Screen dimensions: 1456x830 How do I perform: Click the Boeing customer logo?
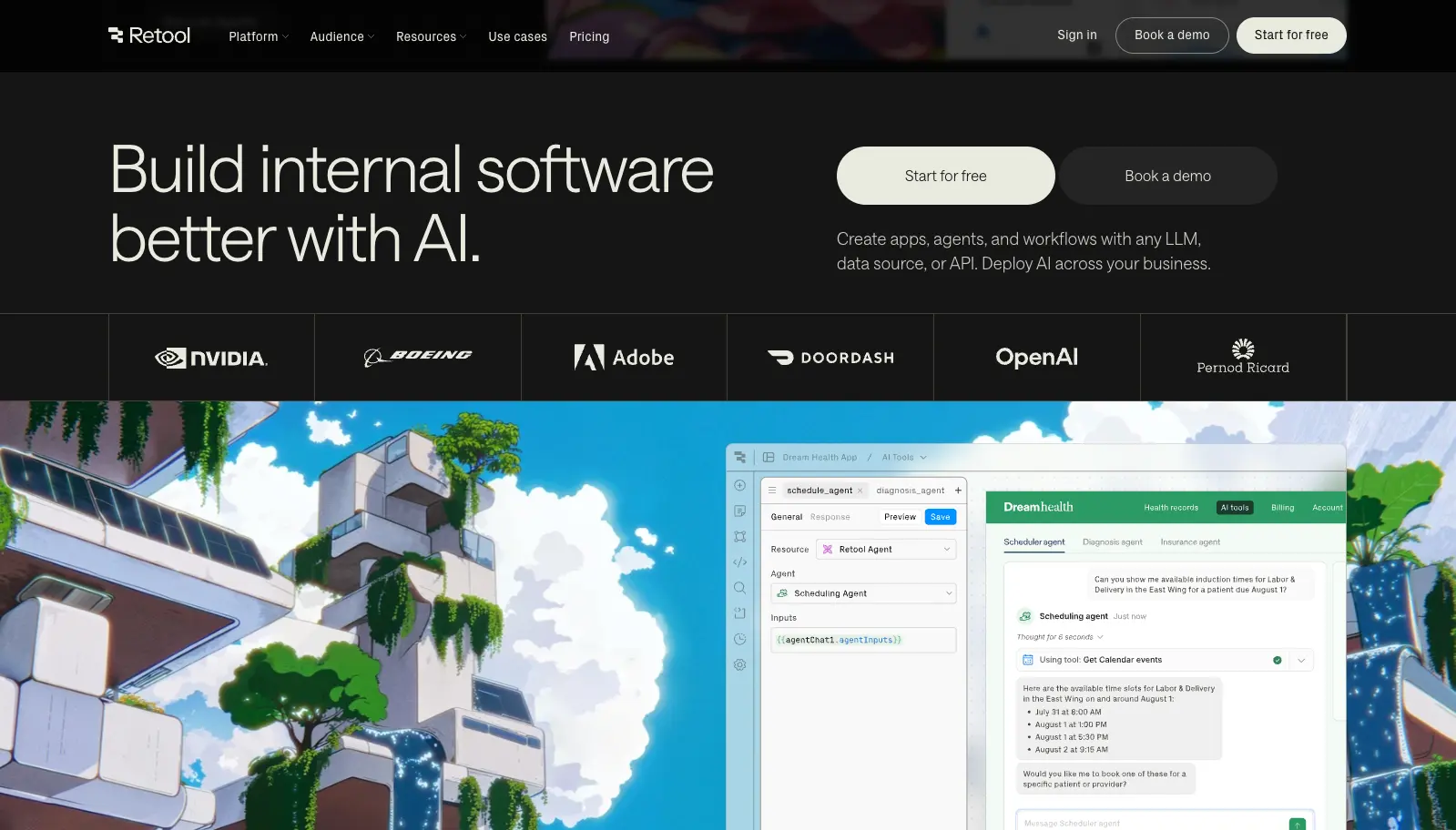click(x=418, y=357)
